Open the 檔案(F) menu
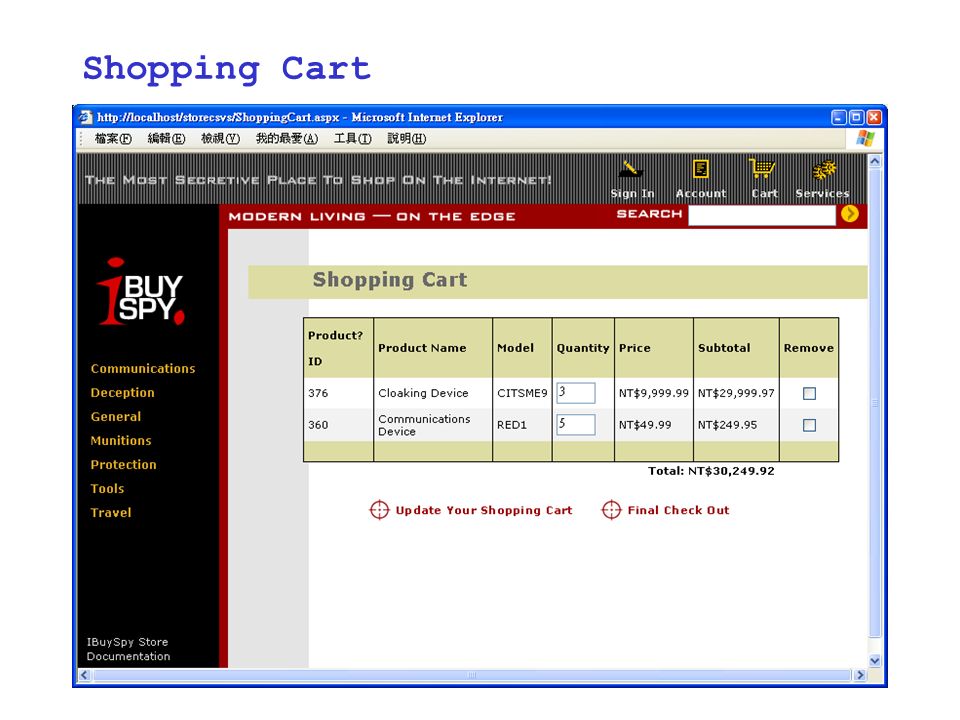This screenshot has width=960, height=720. tap(113, 139)
